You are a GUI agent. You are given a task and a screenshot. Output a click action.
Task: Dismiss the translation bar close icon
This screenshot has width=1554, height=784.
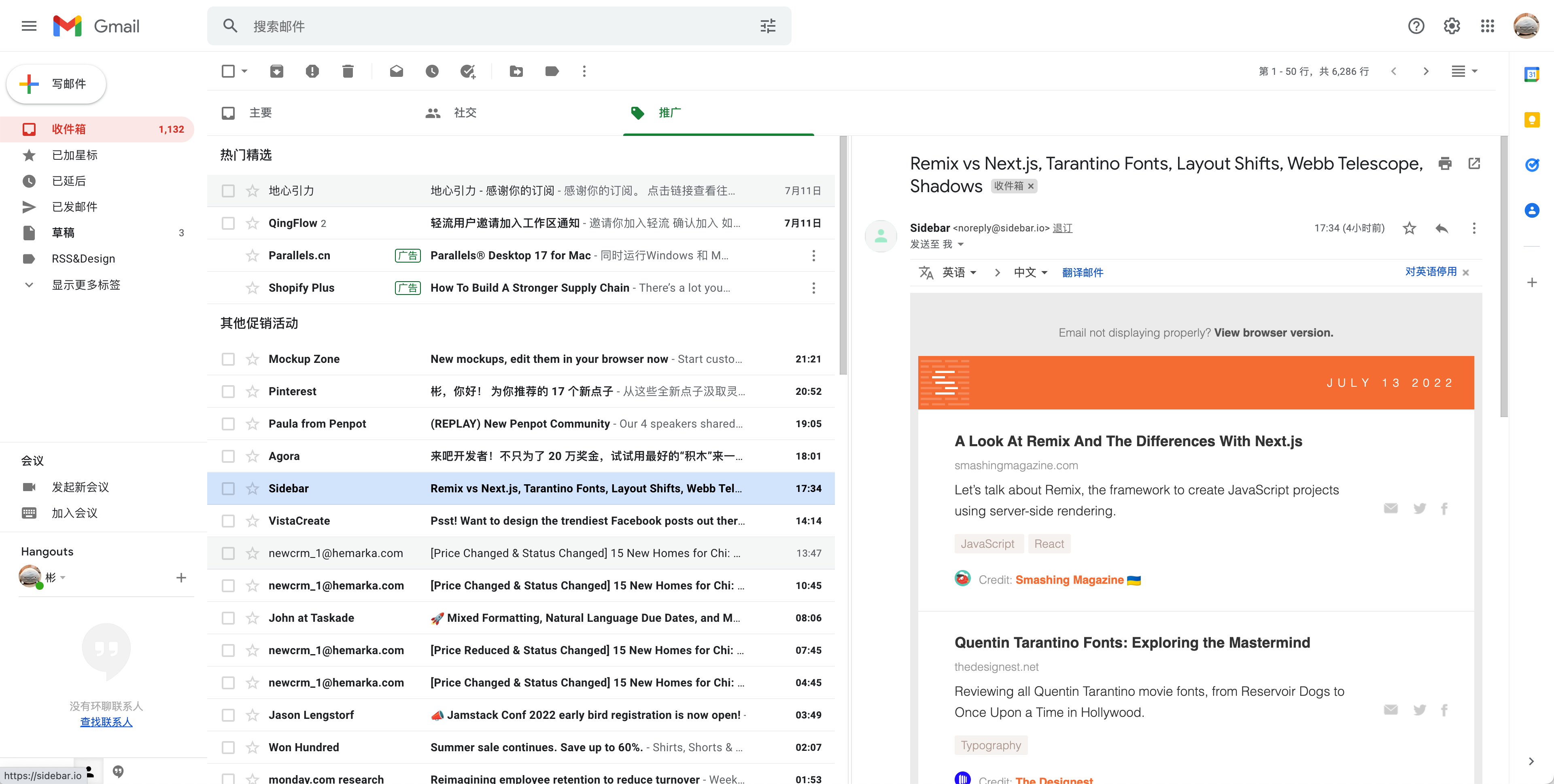pyautogui.click(x=1466, y=273)
